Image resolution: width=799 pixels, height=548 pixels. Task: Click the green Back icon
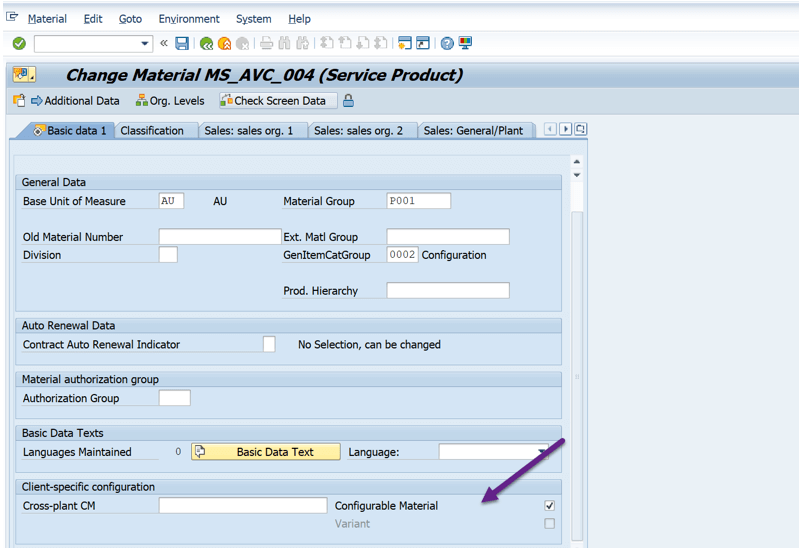(x=206, y=44)
